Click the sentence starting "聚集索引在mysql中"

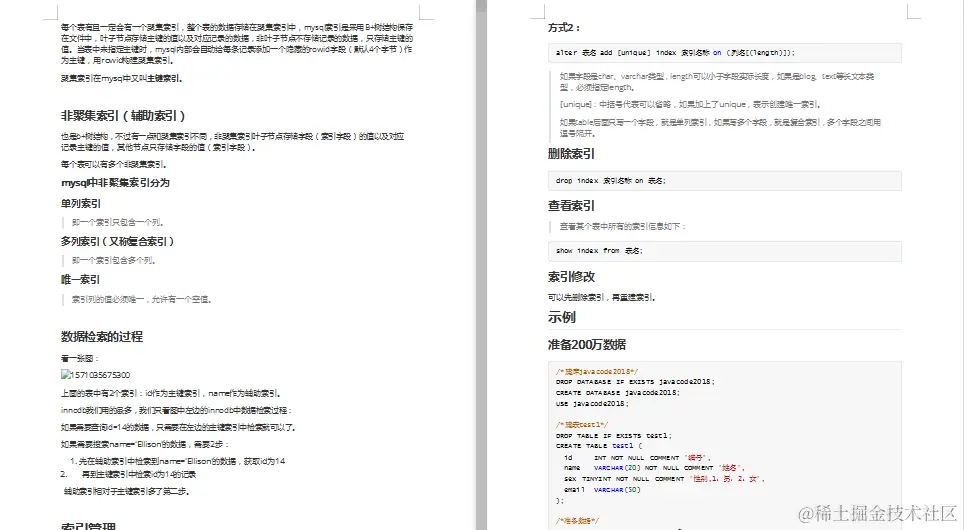click(121, 78)
